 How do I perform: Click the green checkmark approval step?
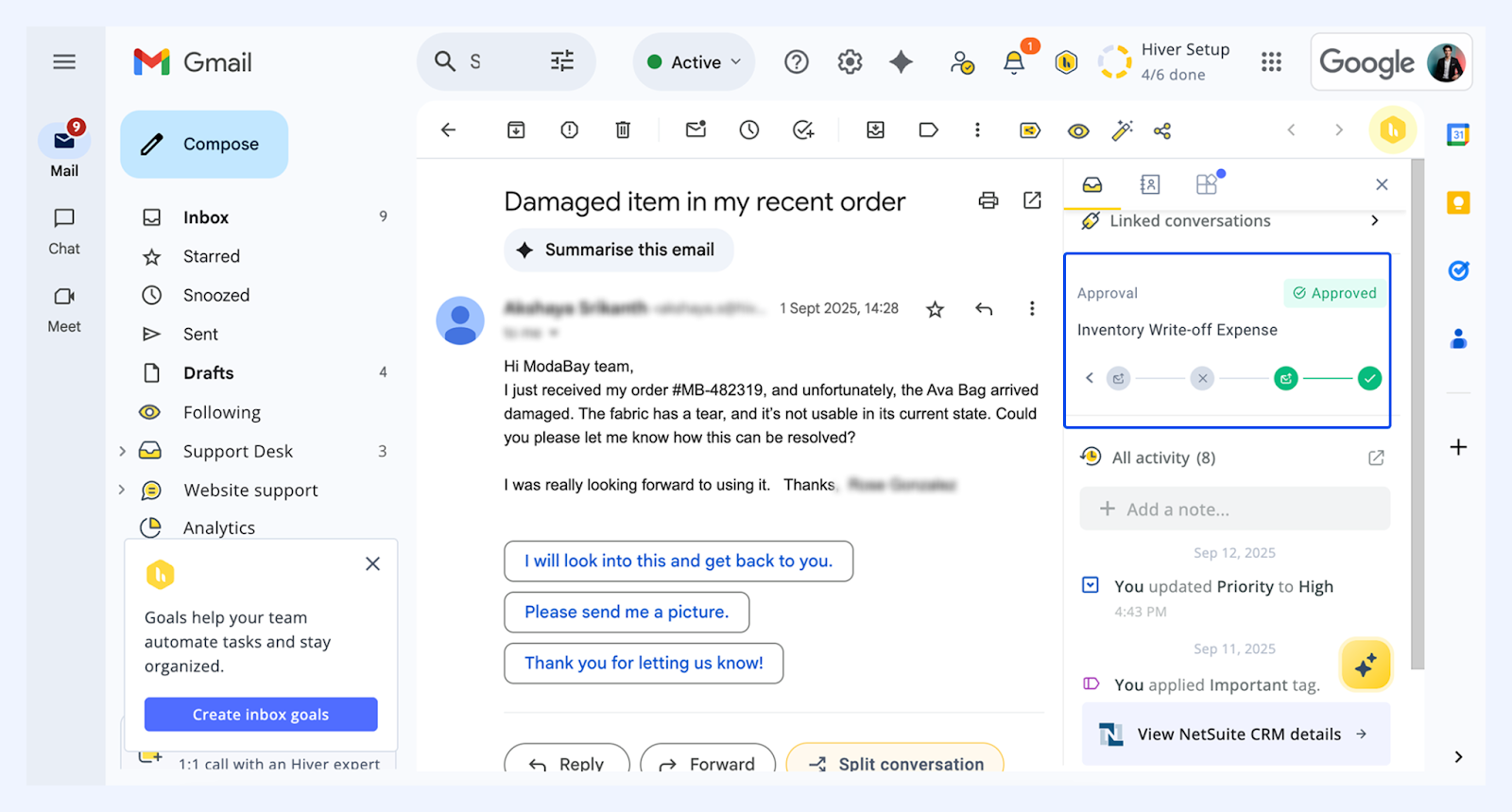1369,378
